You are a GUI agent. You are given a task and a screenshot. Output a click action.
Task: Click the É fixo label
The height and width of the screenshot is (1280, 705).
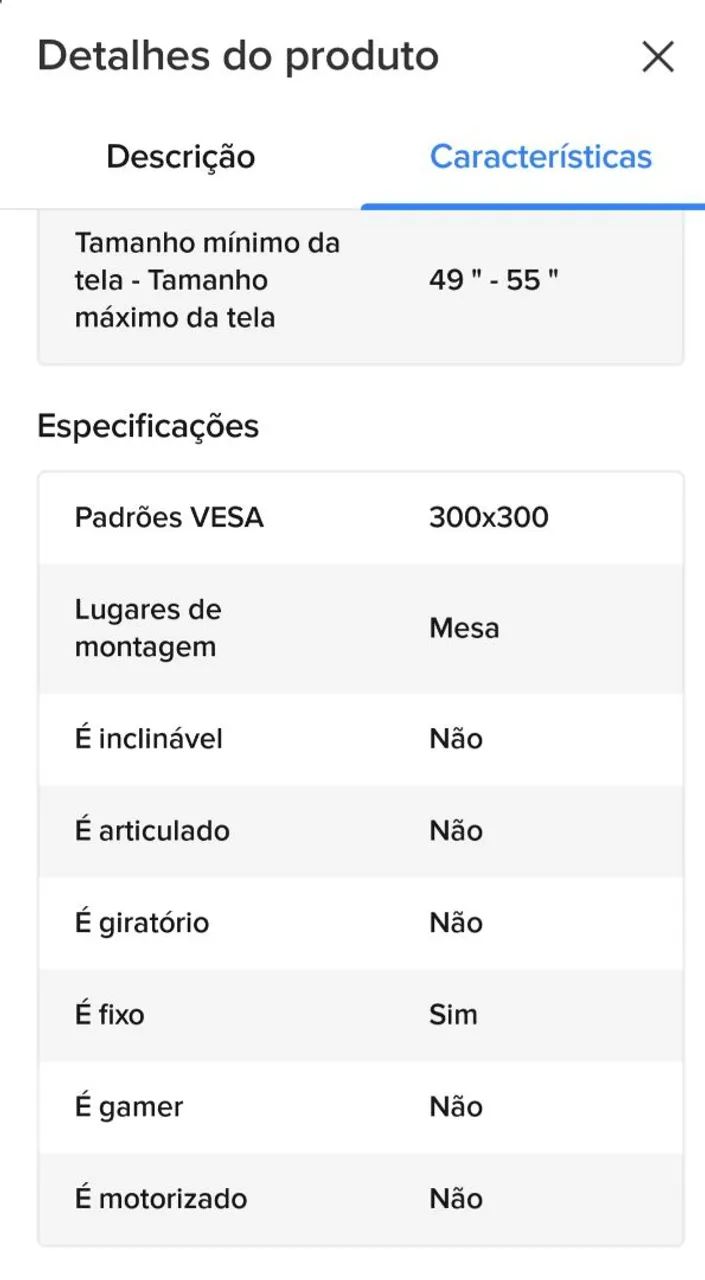(x=110, y=1015)
